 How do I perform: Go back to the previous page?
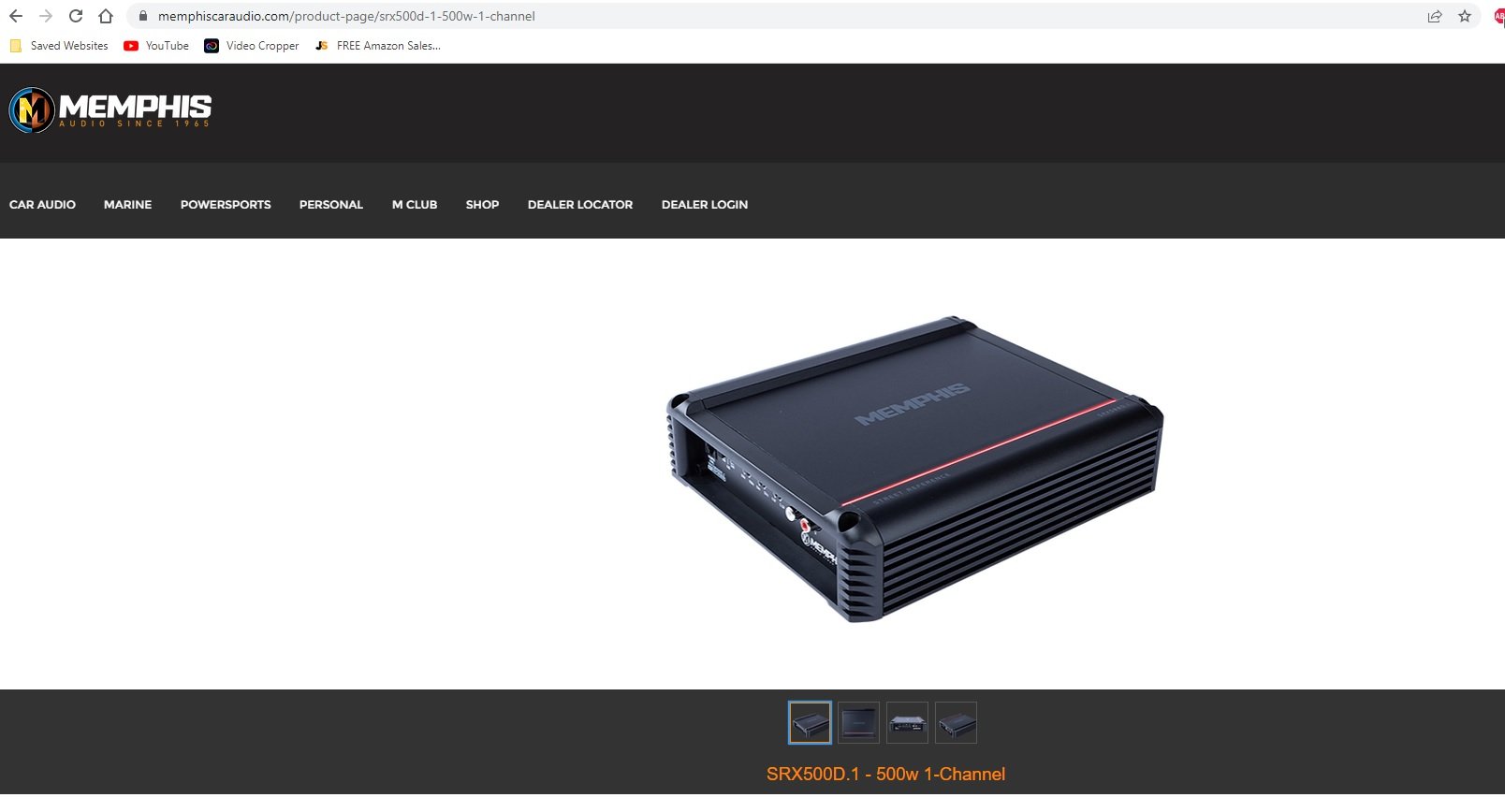tap(16, 16)
